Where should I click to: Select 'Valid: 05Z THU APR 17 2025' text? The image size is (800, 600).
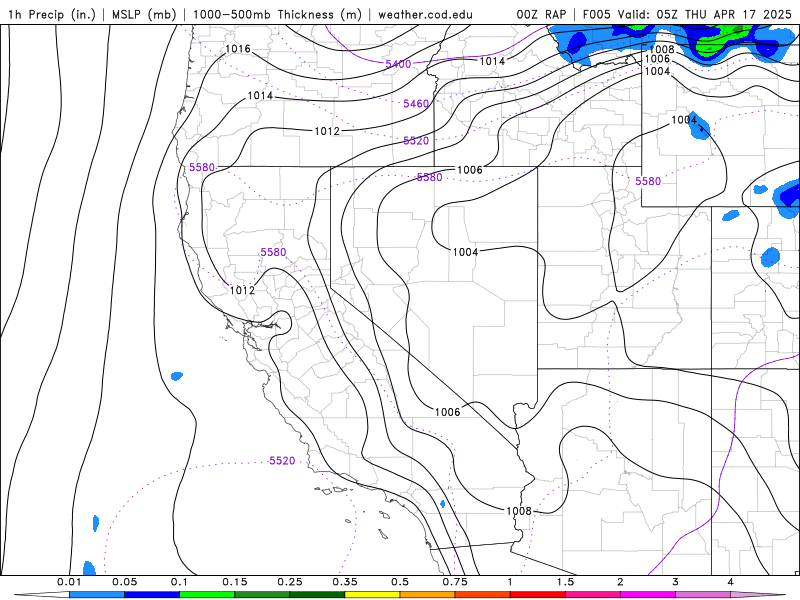click(x=705, y=14)
